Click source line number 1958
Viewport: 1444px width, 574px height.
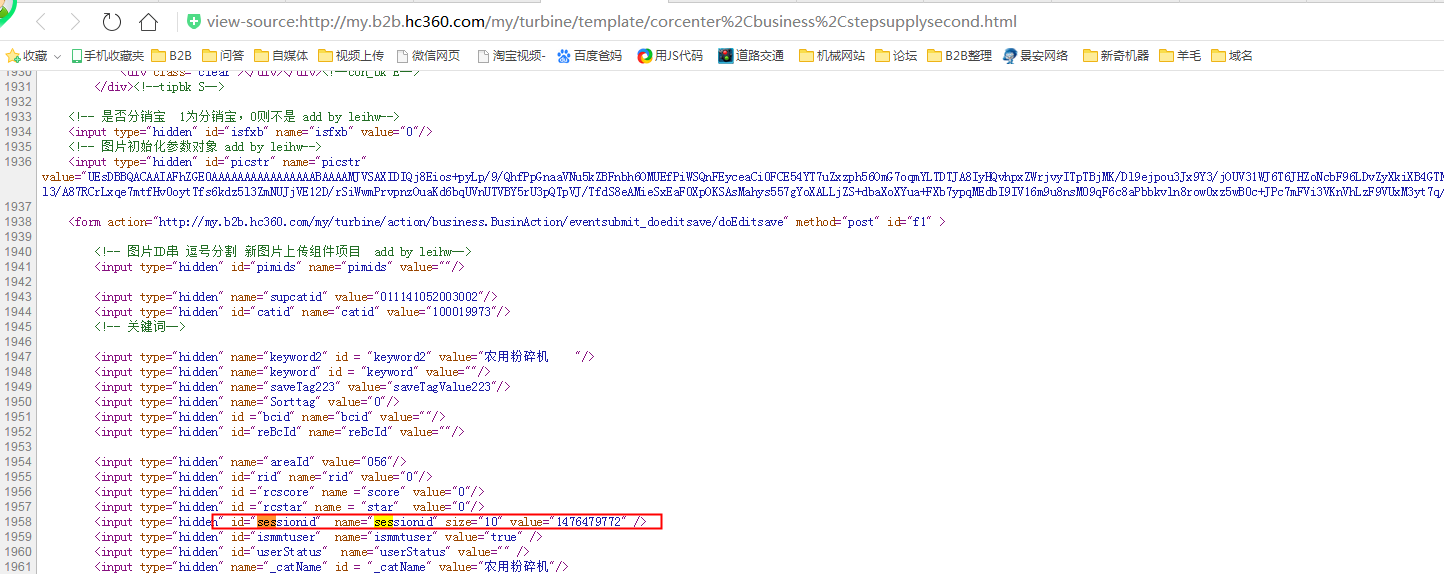(17, 522)
